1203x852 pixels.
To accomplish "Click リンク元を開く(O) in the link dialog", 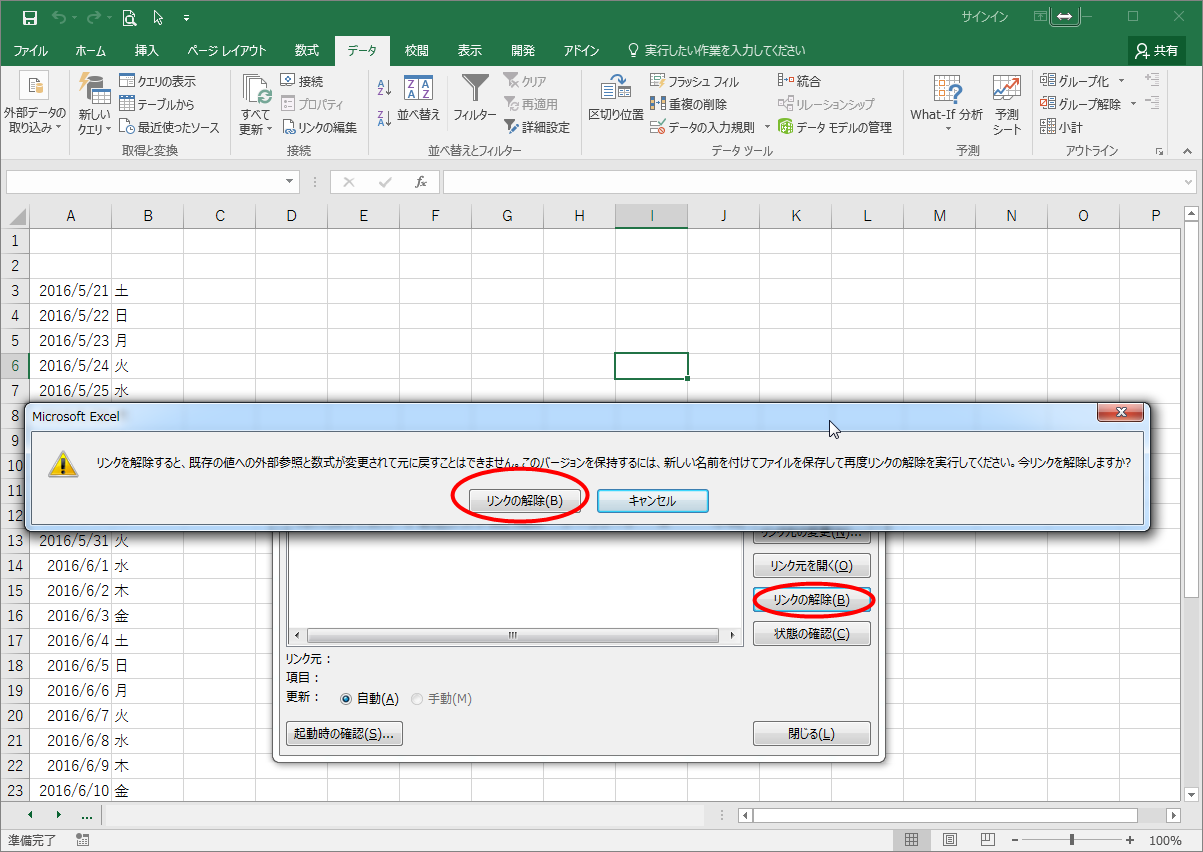I will coord(812,565).
